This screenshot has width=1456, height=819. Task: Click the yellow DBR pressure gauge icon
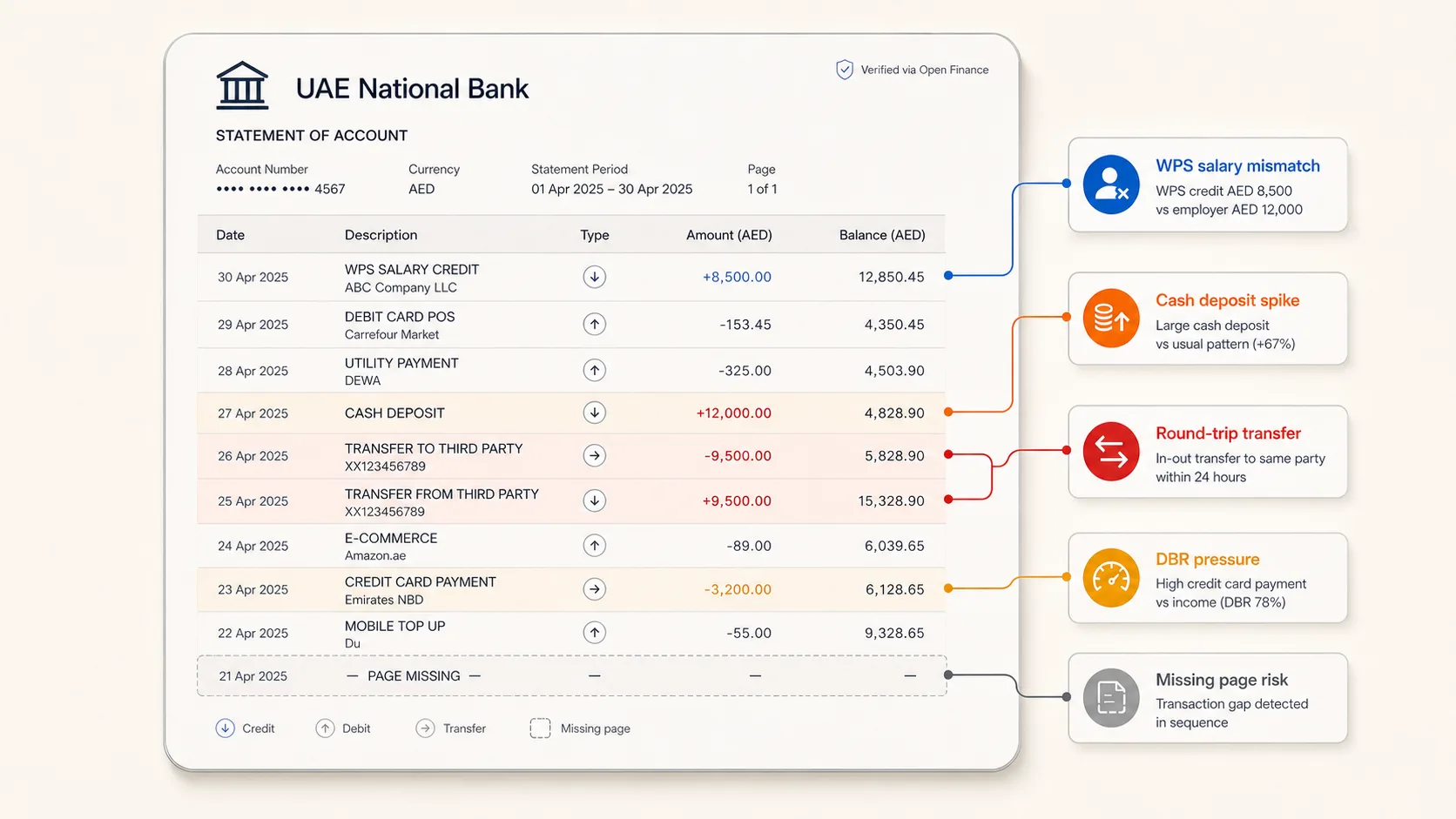pos(1111,578)
